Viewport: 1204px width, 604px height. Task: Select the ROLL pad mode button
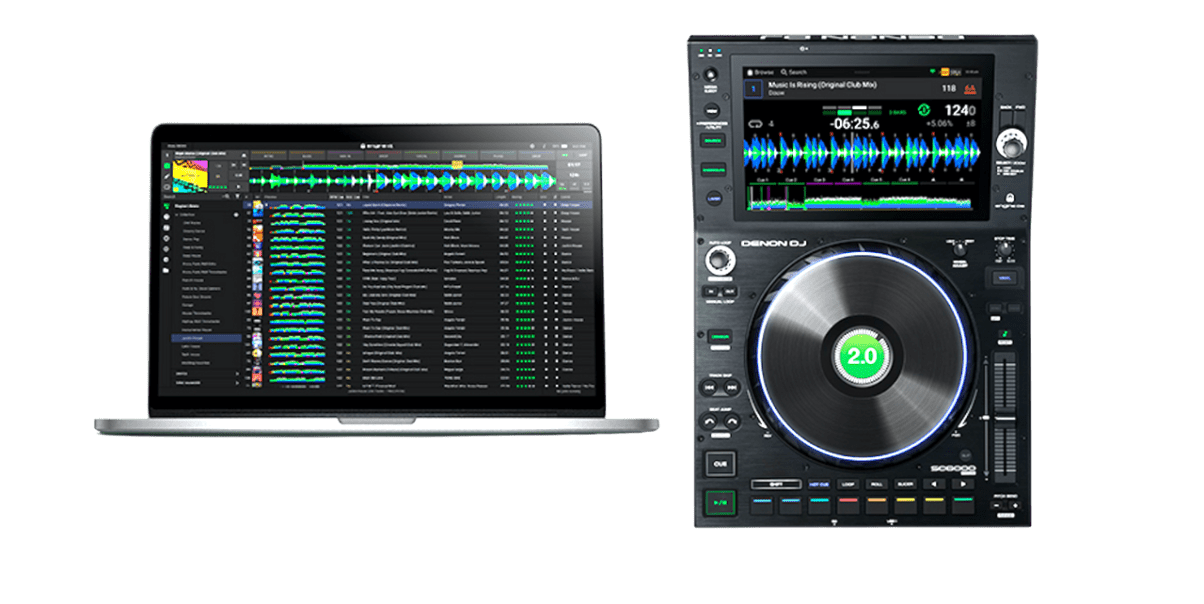[x=877, y=483]
